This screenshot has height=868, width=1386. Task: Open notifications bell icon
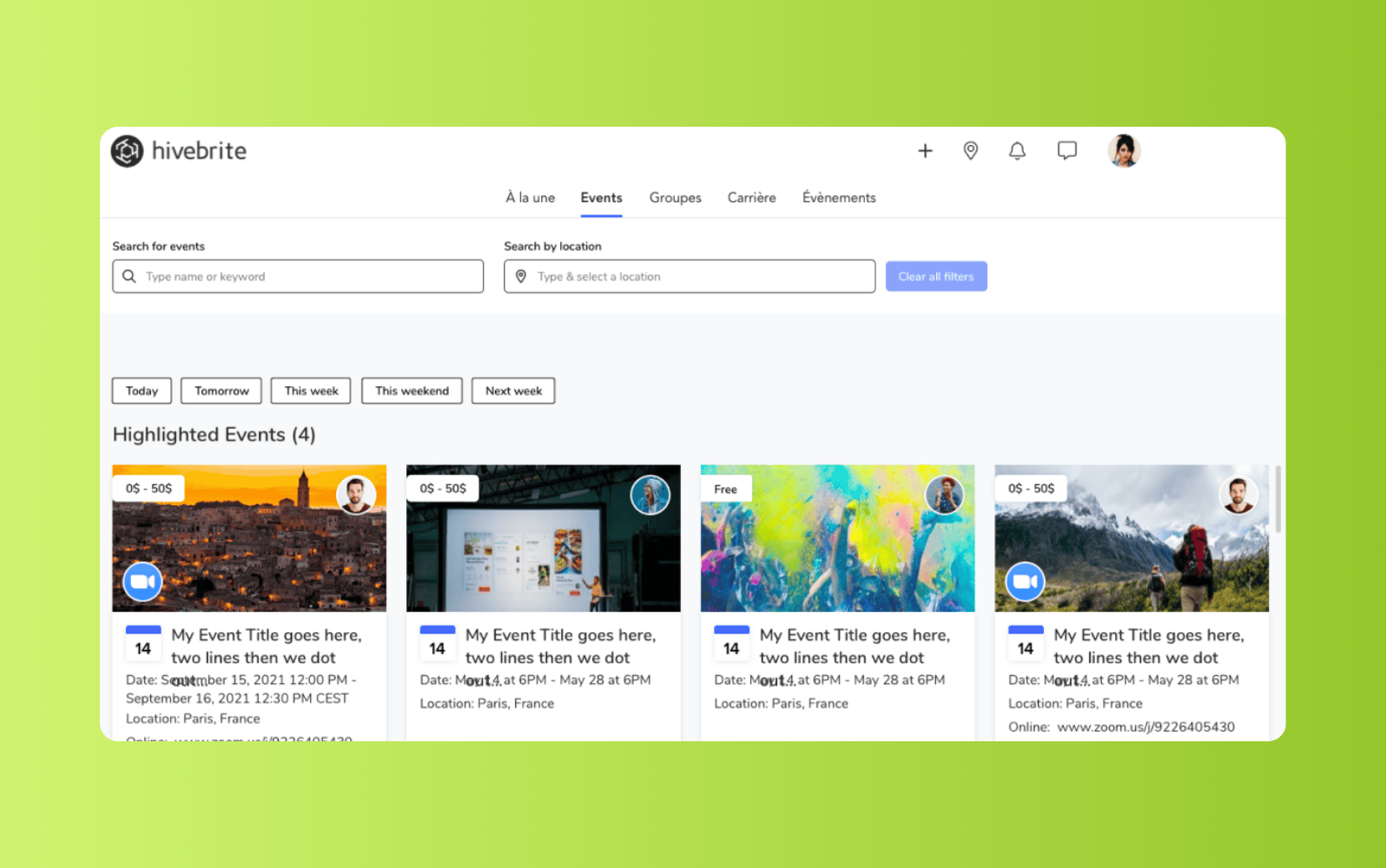[x=1017, y=151]
